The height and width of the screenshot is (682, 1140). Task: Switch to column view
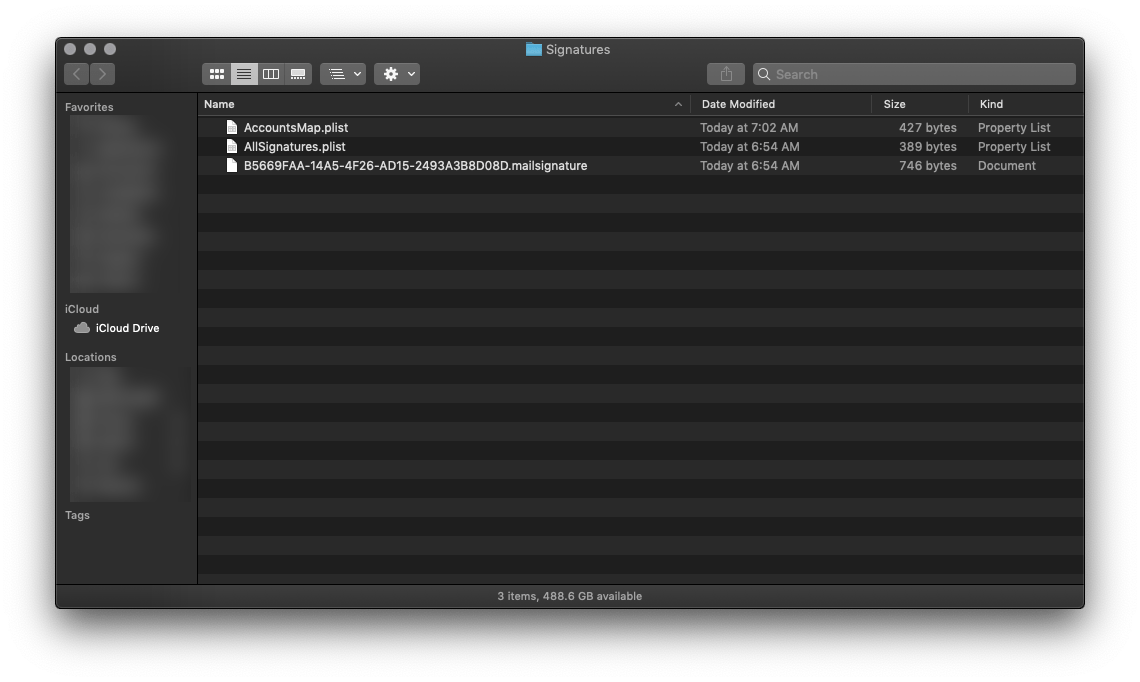271,74
